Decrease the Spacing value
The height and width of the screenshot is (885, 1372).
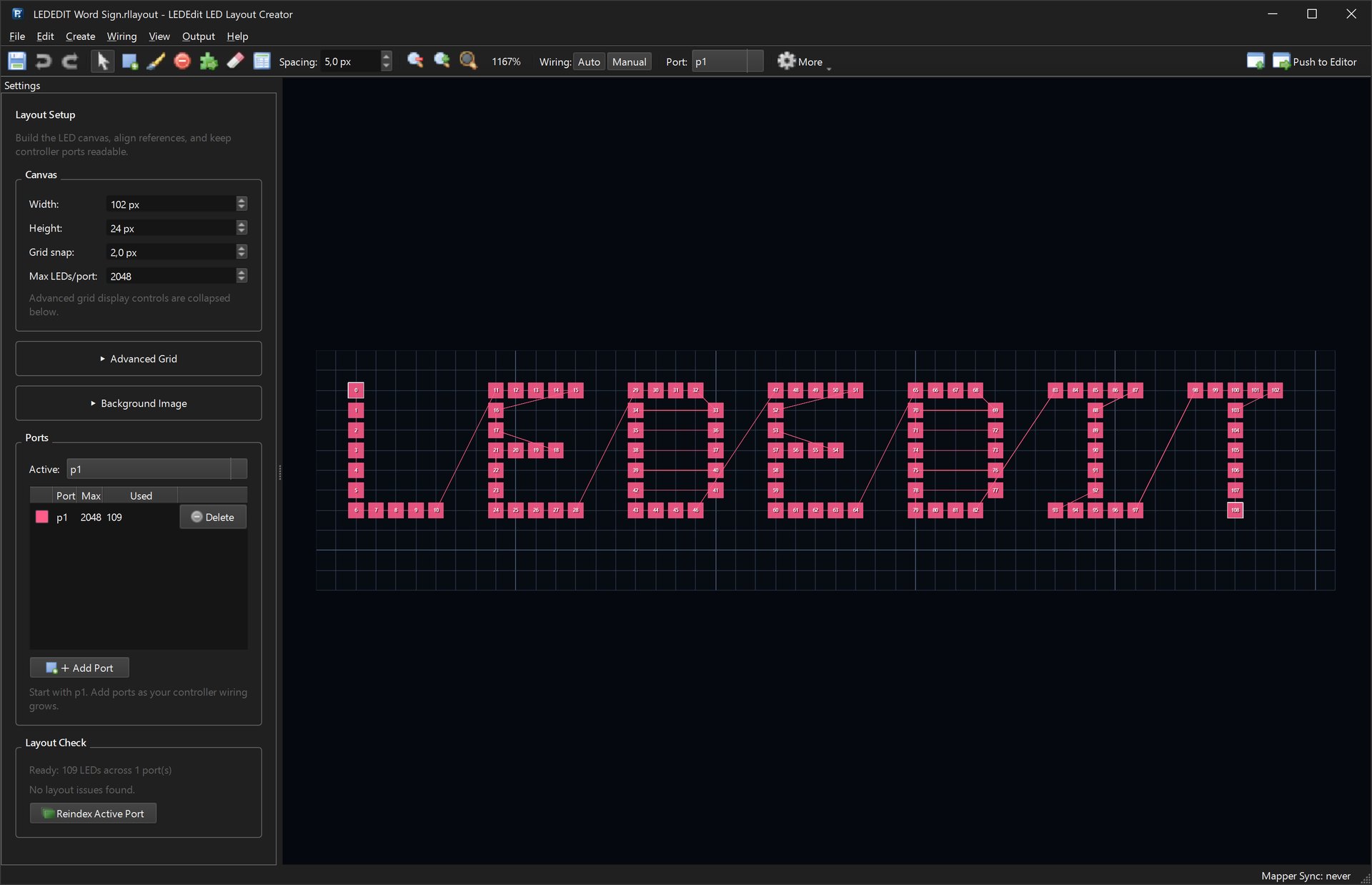387,66
